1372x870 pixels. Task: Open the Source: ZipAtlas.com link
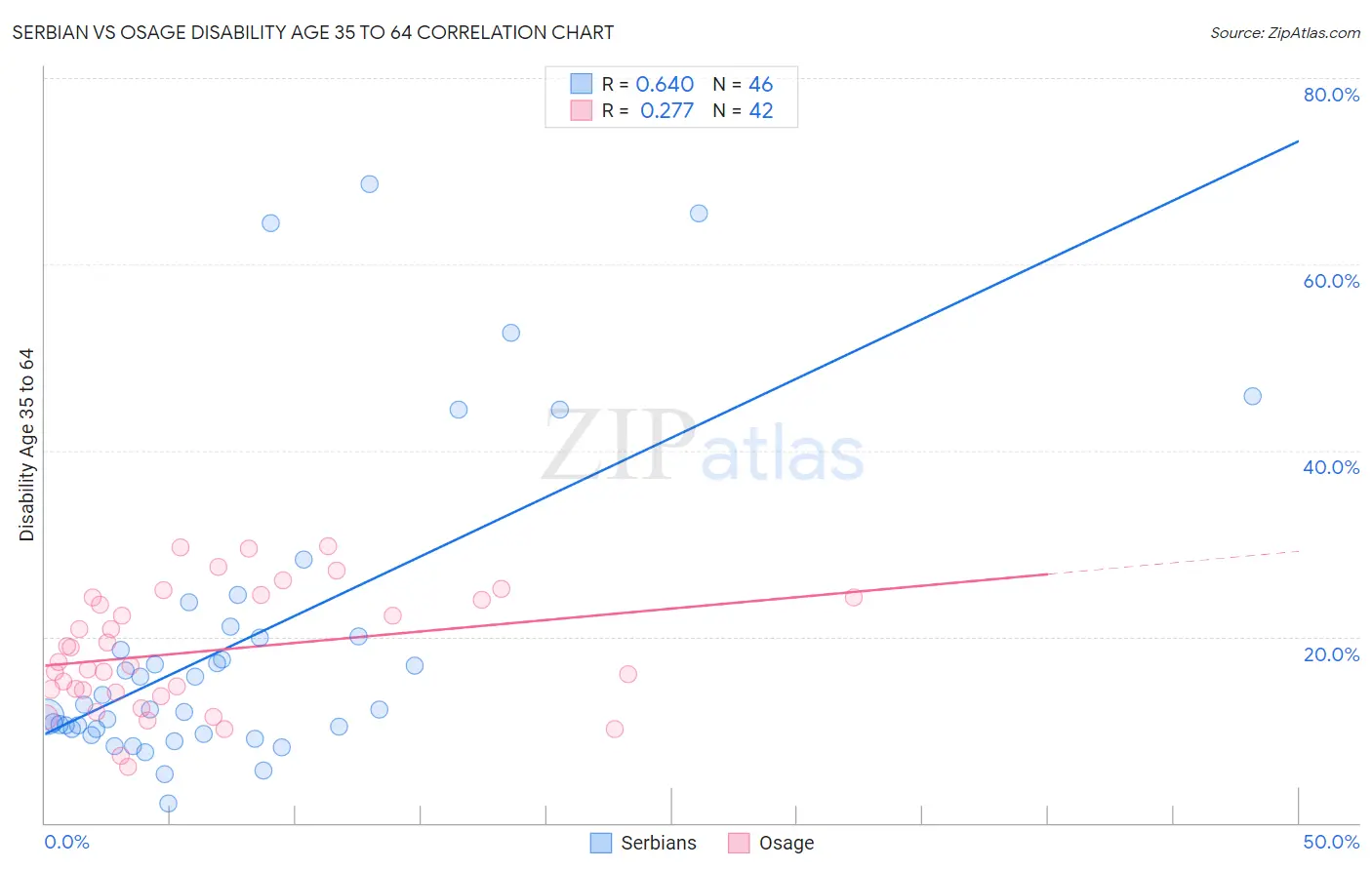click(1285, 32)
